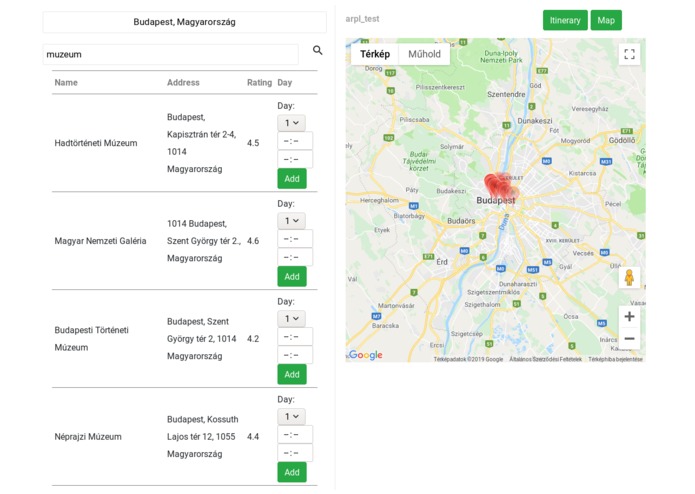Viewport: 695px width, 494px height.
Task: Switch map to Térkép view
Action: click(375, 54)
